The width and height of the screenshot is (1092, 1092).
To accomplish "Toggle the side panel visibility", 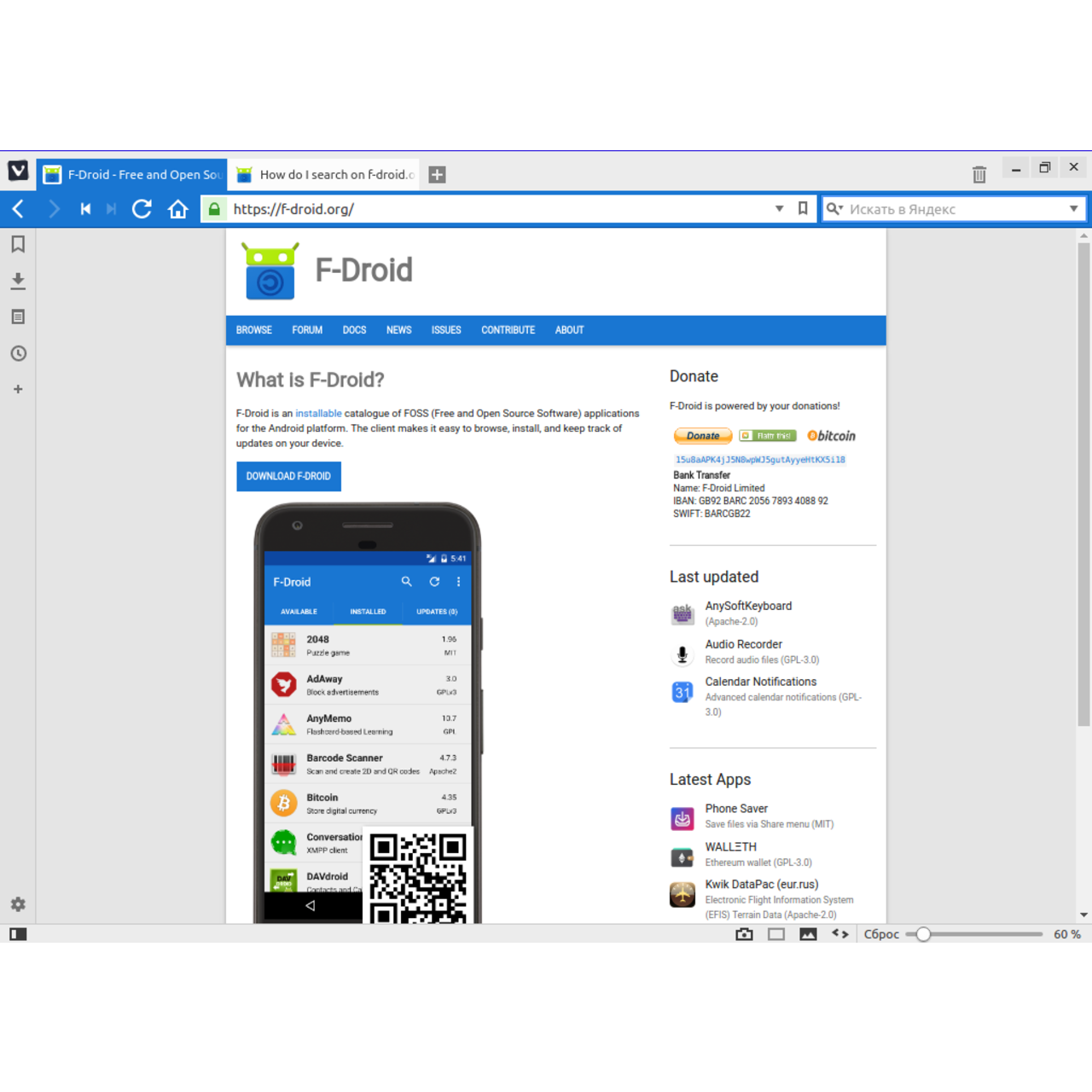I will [18, 934].
